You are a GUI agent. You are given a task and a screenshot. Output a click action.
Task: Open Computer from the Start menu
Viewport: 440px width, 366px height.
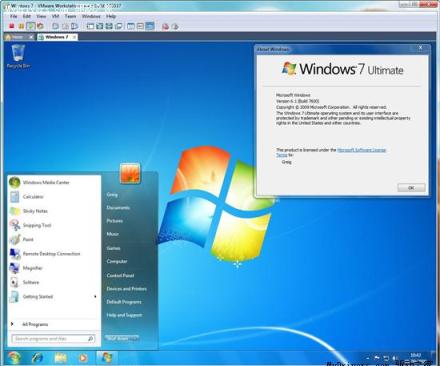[117, 261]
